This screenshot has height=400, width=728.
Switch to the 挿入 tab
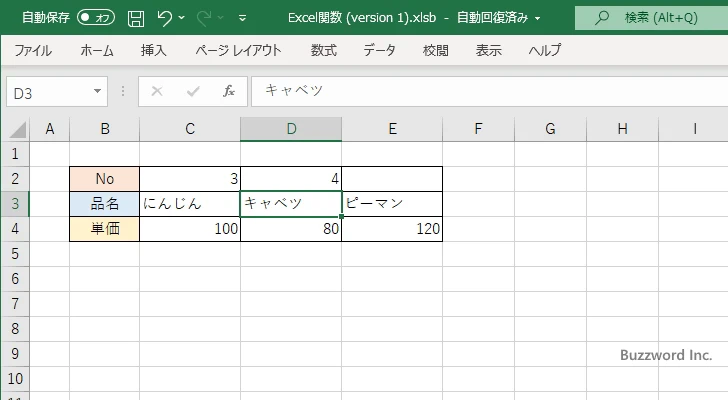pos(154,50)
